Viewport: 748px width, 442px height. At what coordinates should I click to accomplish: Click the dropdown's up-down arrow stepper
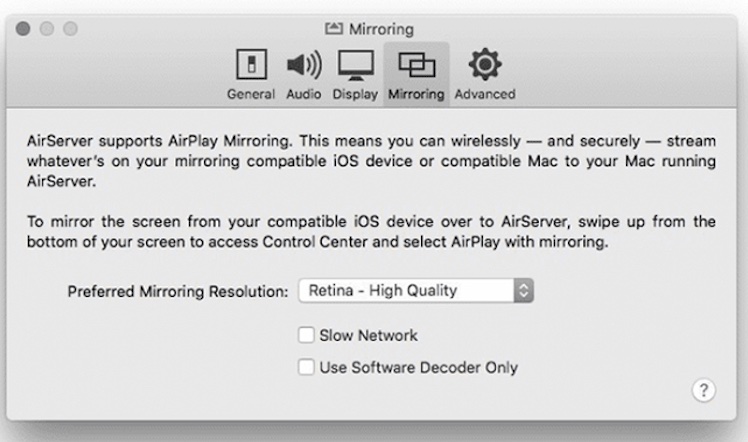coord(524,291)
